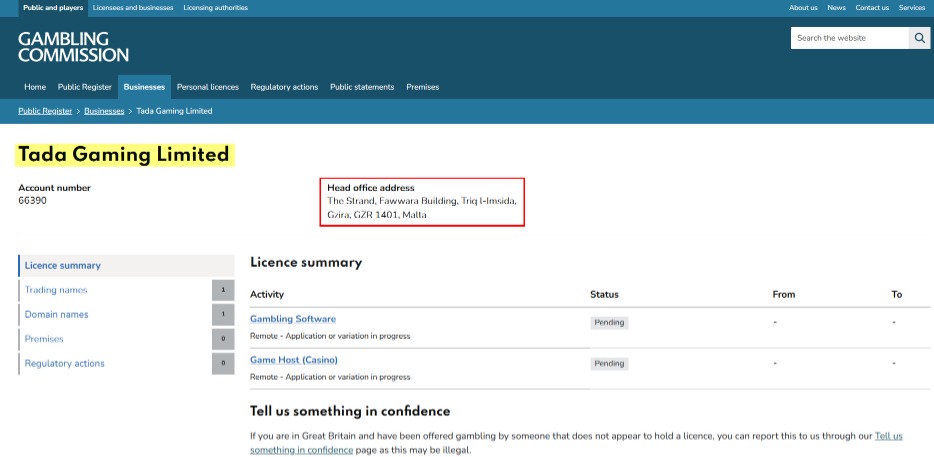Click the Status column header
The width and height of the screenshot is (934, 457).
tap(605, 294)
